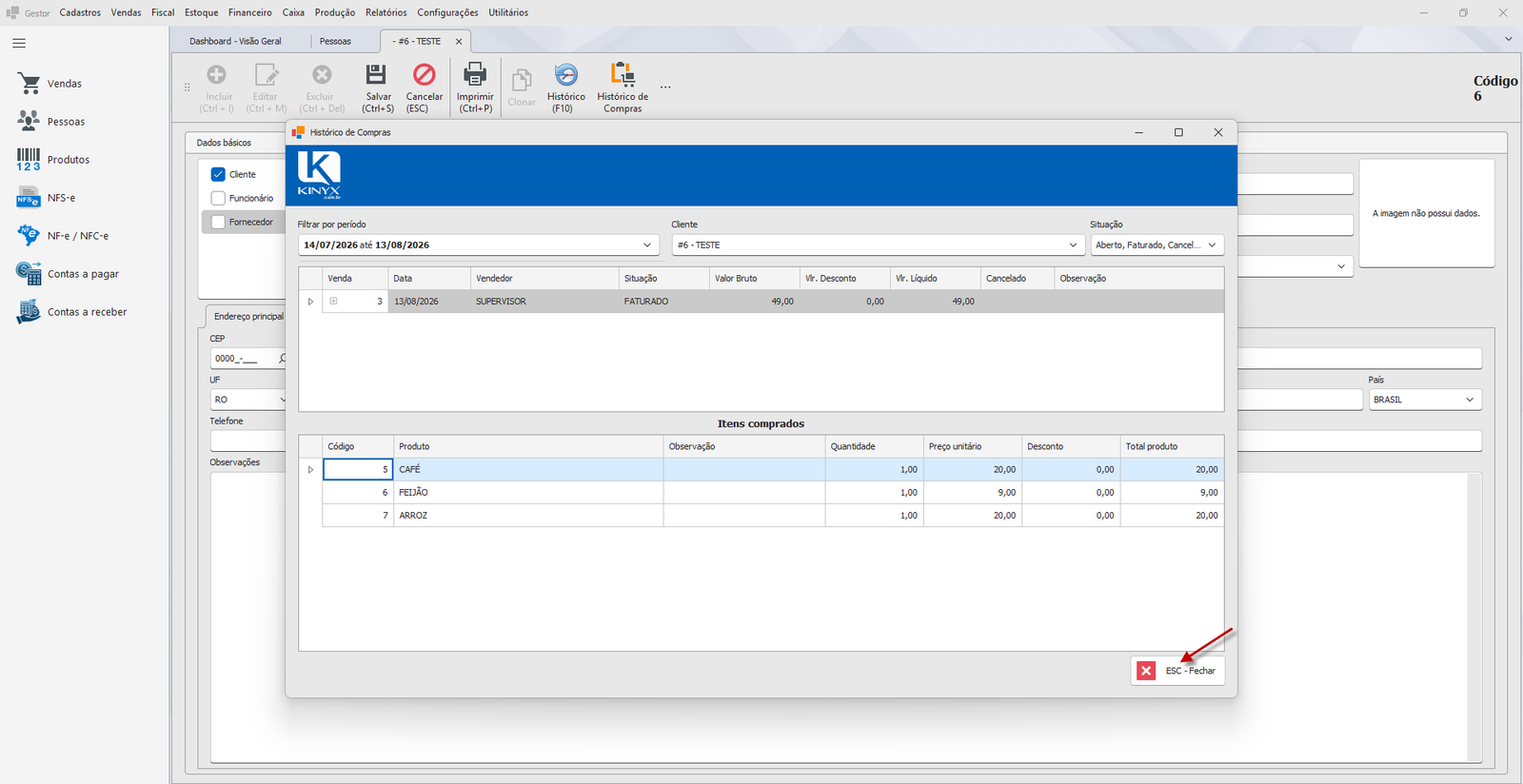Screen dimensions: 1523x784
Task: Close the #6 - TESTE tab
Action: pyautogui.click(x=459, y=41)
